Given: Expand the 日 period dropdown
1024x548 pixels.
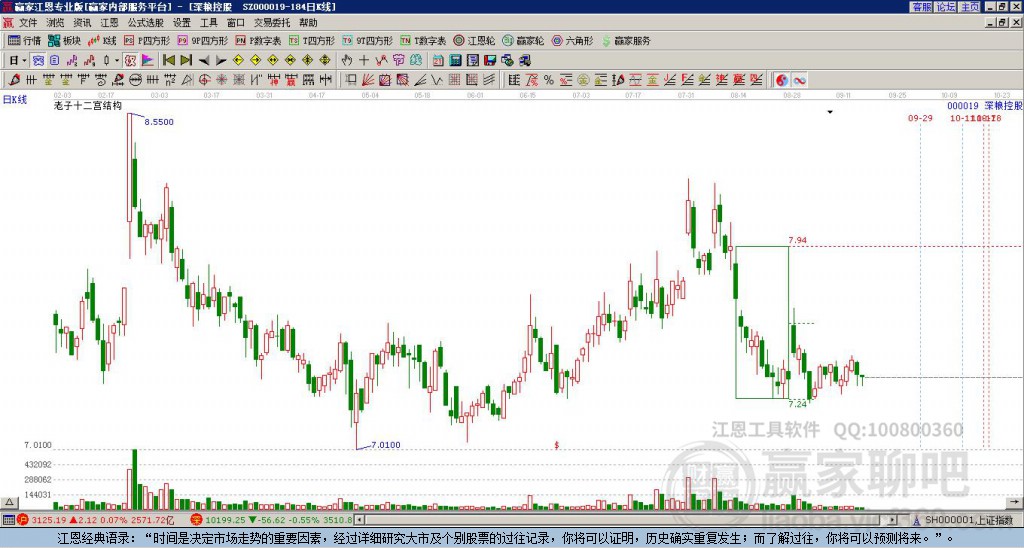Looking at the screenshot, I should click(x=24, y=61).
